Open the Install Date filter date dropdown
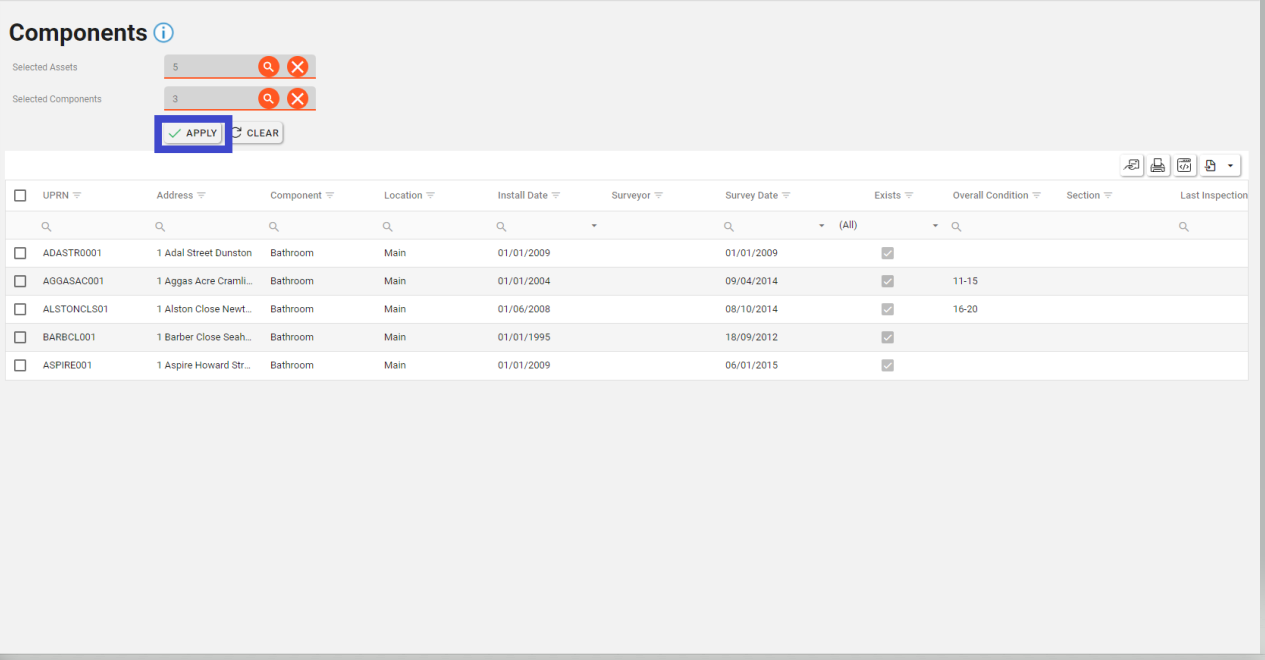This screenshot has height=660, width=1265. click(x=594, y=226)
